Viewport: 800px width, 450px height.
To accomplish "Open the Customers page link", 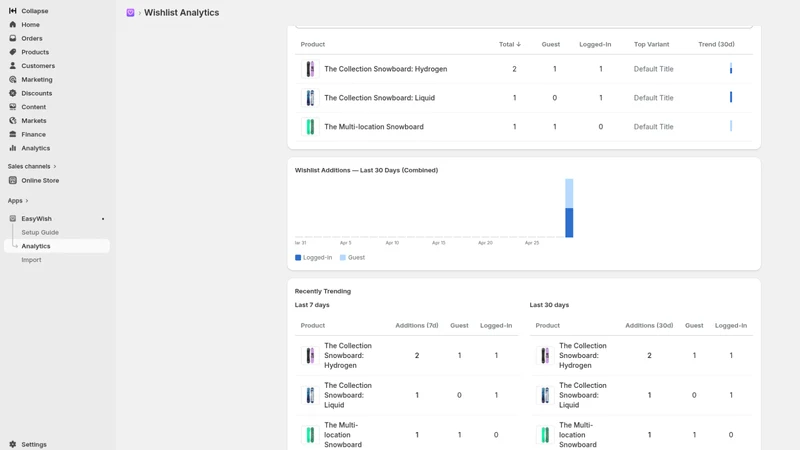I will pos(38,66).
